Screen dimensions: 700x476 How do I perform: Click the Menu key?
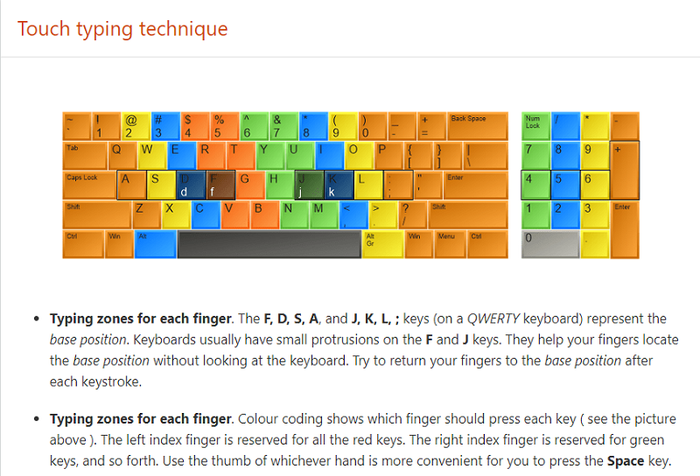450,244
